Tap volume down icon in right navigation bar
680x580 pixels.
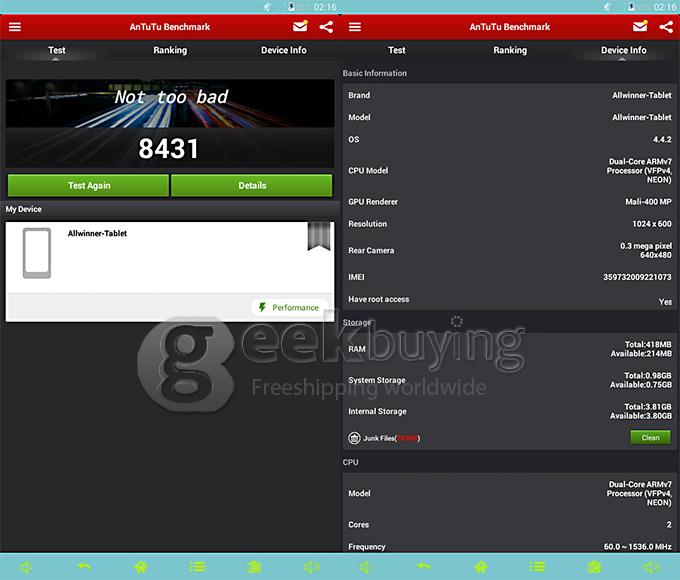click(366, 567)
